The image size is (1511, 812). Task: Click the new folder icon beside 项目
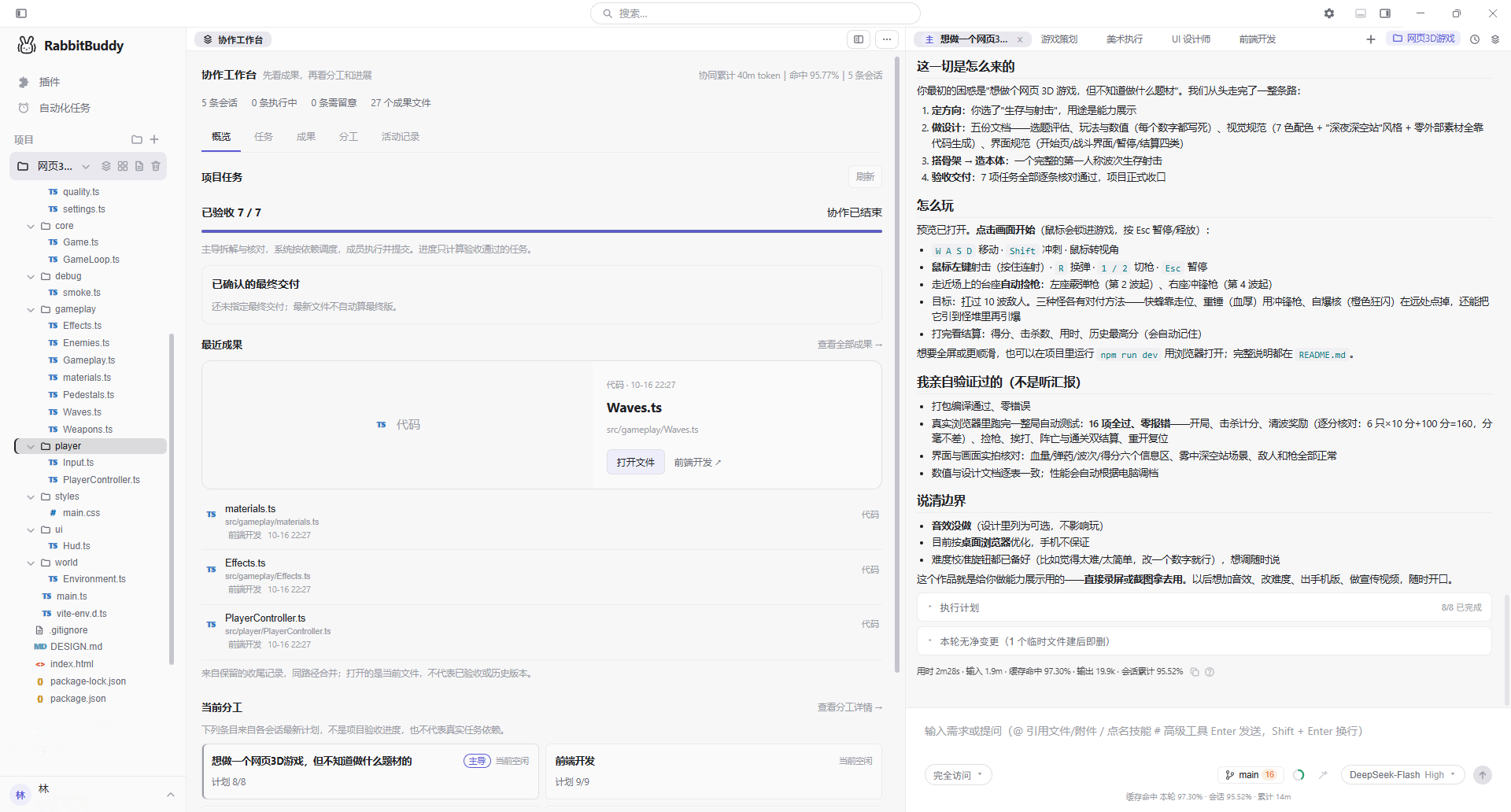[137, 139]
